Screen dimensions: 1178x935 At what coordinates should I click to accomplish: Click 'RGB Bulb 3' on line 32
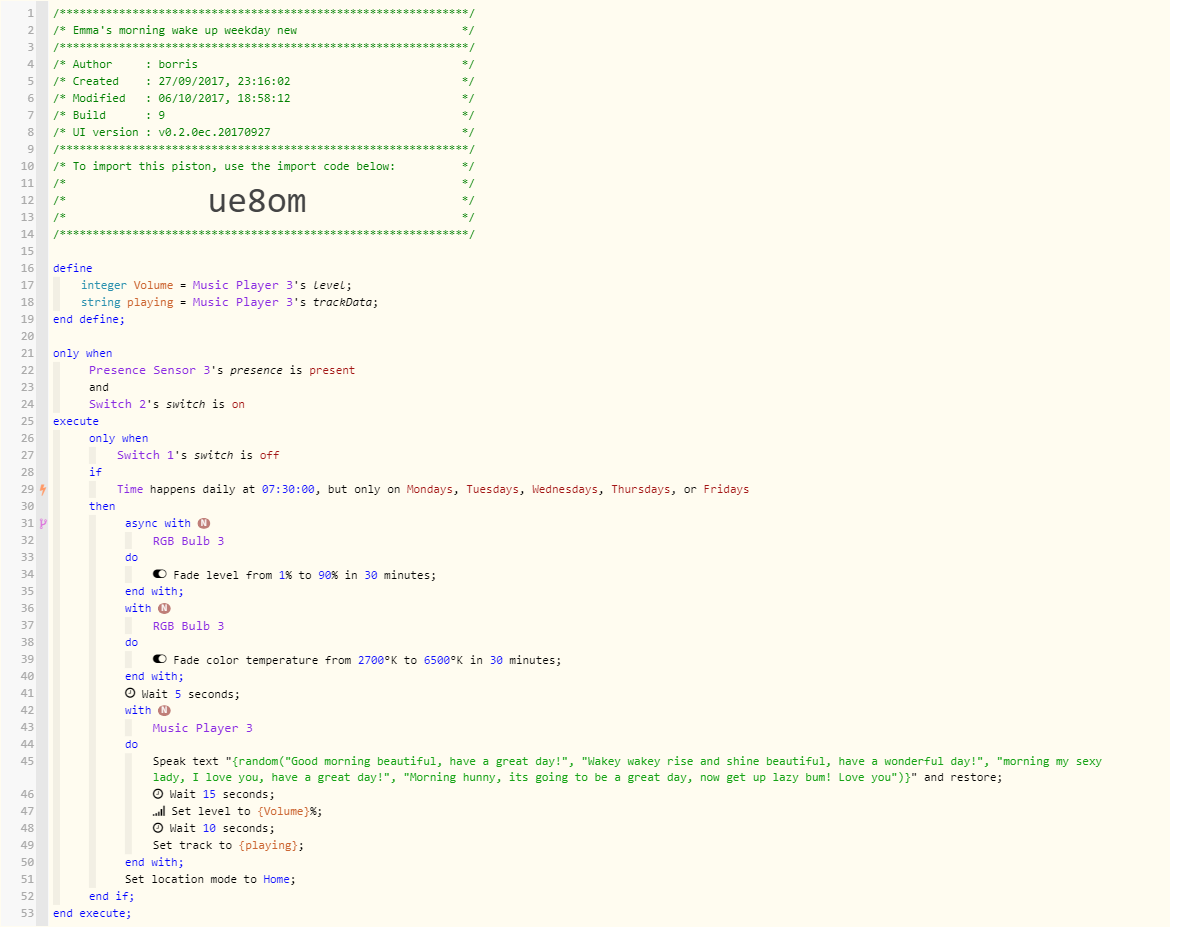[189, 541]
